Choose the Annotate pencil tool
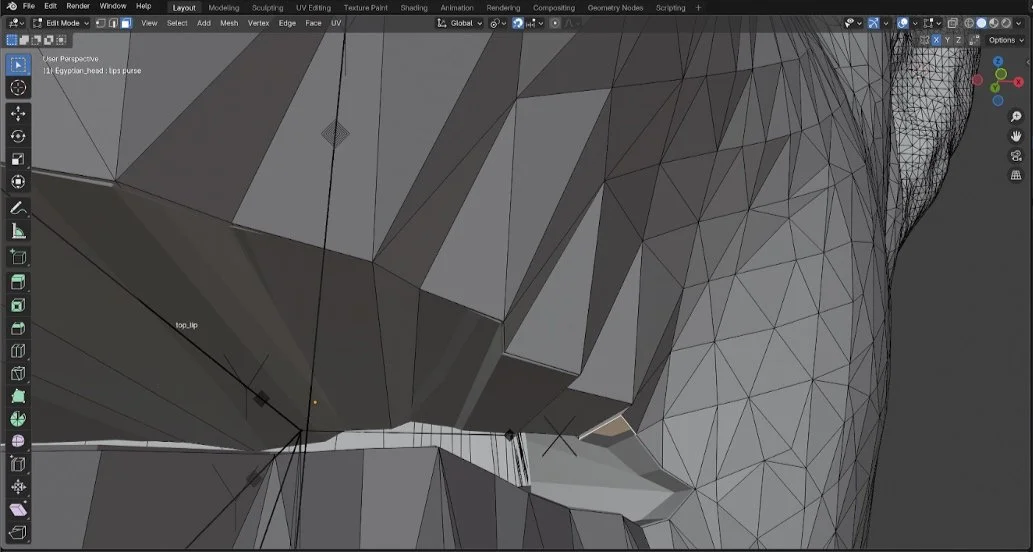Image resolution: width=1033 pixels, height=552 pixels. point(18,208)
